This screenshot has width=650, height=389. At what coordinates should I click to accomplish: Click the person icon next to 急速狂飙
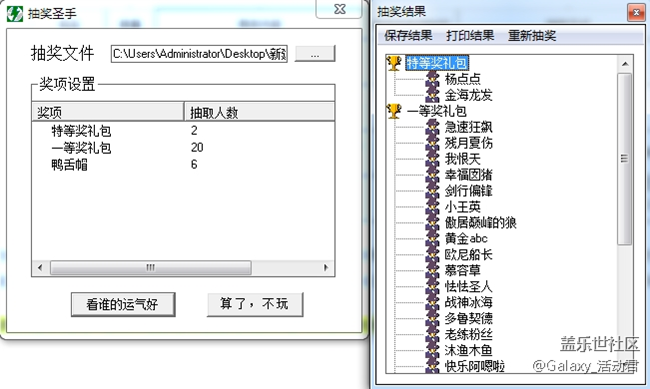click(x=433, y=127)
